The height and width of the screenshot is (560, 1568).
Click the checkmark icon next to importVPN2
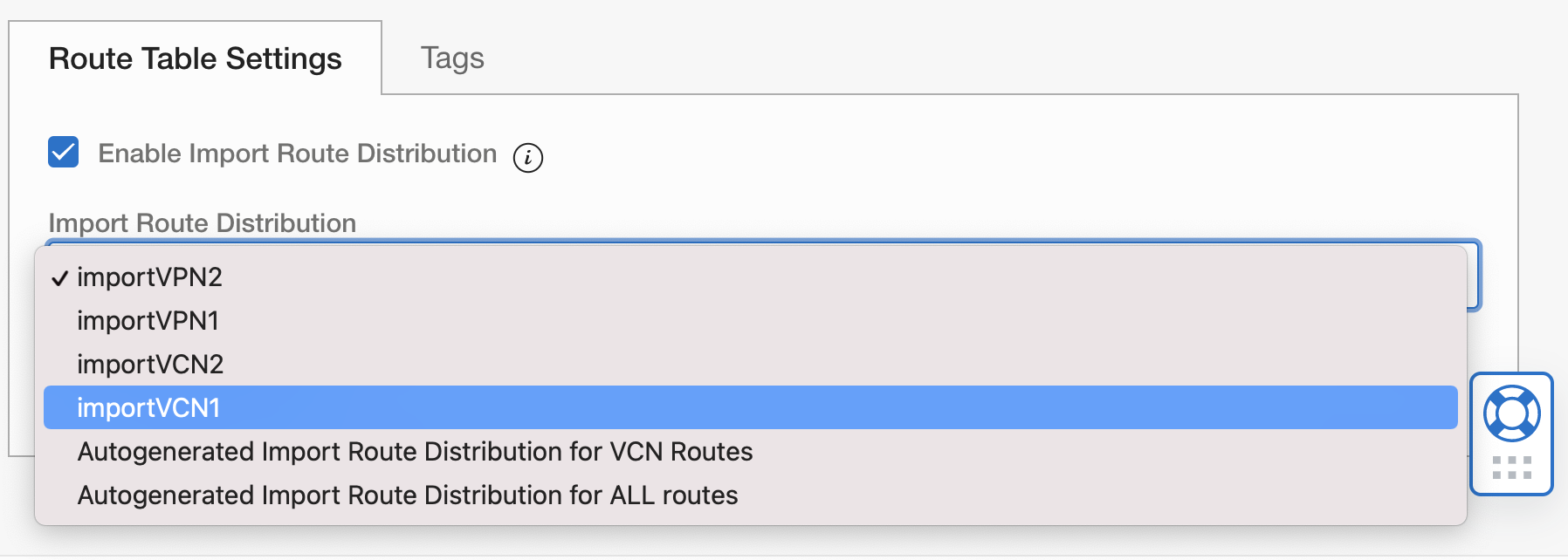pos(59,278)
